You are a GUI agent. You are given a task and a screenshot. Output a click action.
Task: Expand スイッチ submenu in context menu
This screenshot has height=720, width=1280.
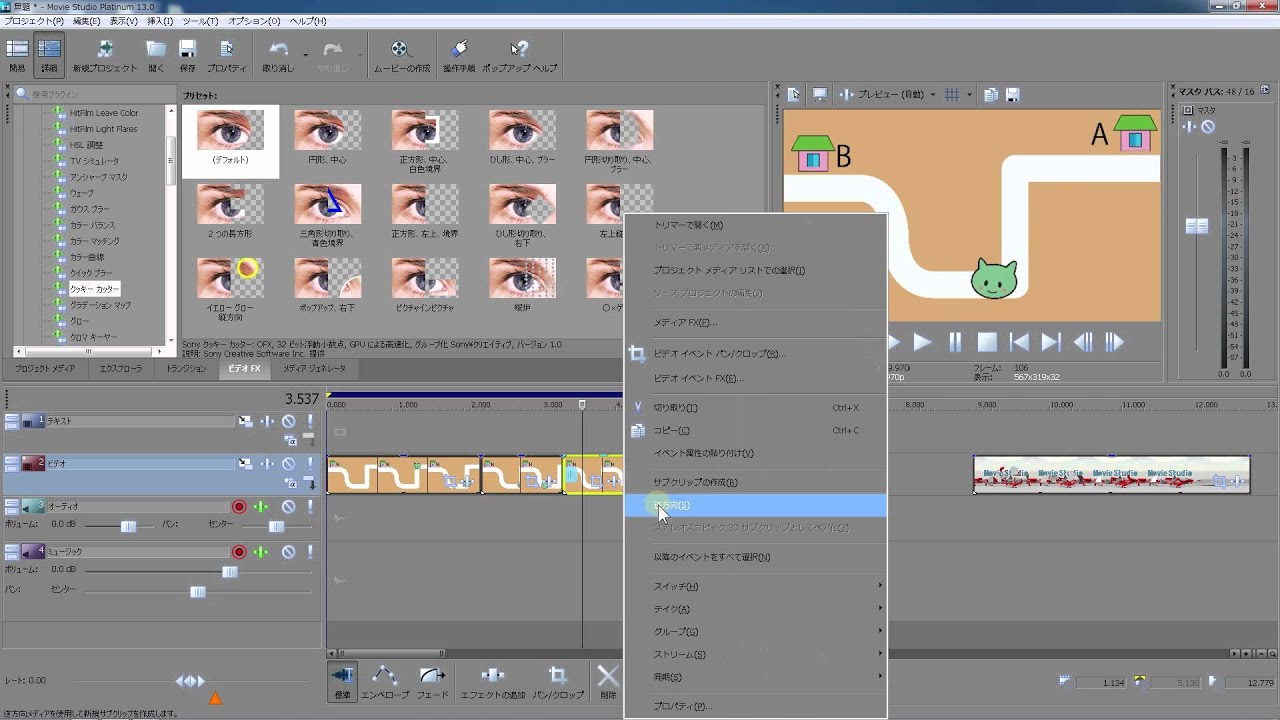[755, 586]
